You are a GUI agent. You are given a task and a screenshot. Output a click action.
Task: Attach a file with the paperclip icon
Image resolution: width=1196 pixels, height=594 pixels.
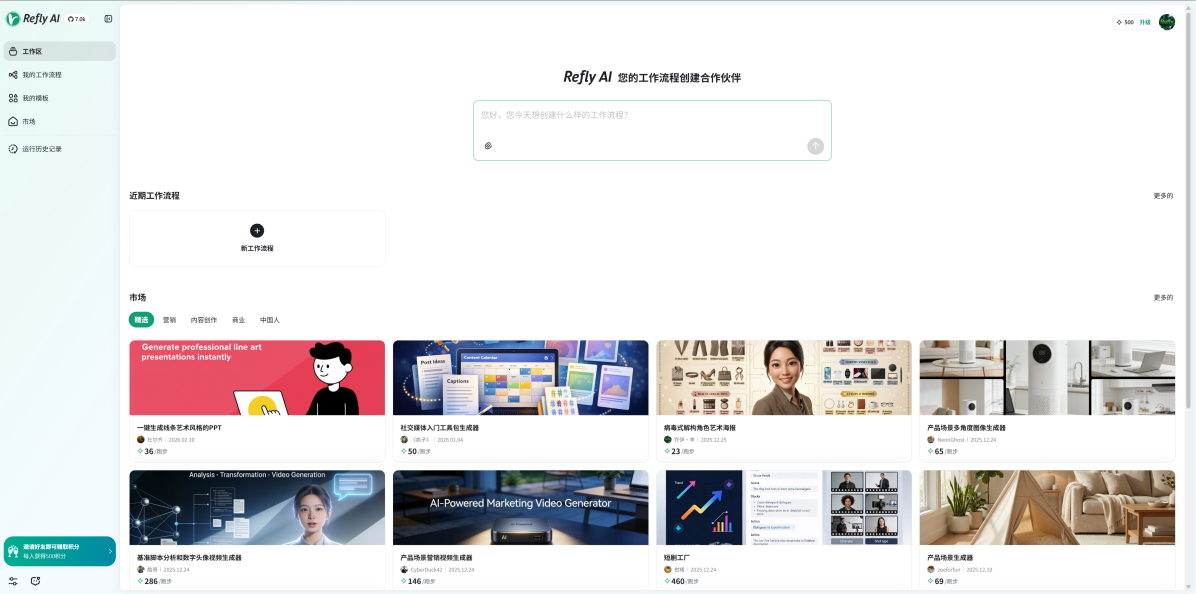(489, 146)
